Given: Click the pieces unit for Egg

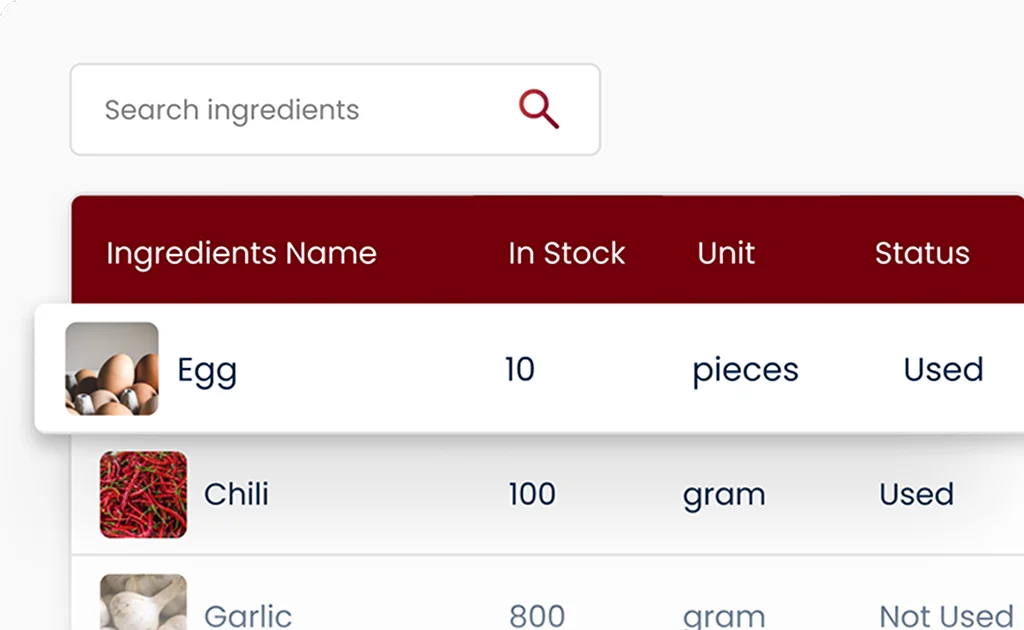Looking at the screenshot, I should 745,371.
